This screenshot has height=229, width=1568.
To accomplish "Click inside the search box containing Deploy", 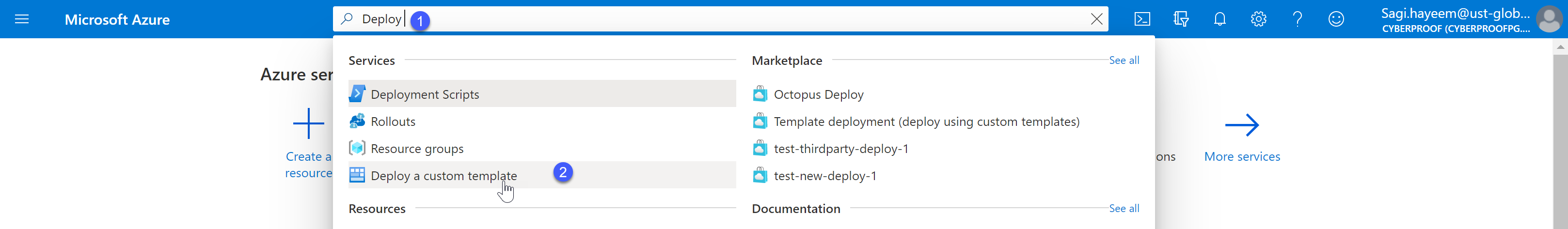I will [720, 19].
